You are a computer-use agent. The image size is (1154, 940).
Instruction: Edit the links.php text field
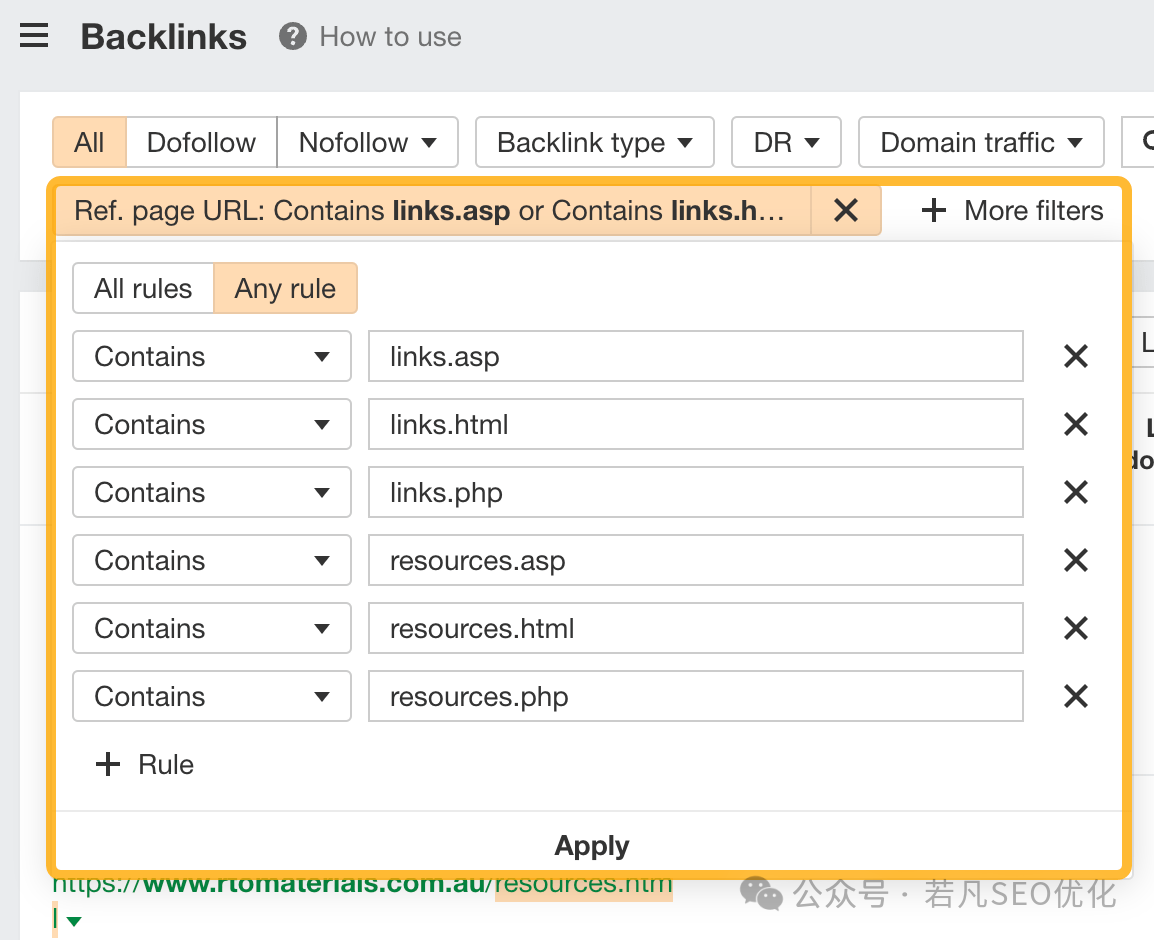[x=695, y=492]
